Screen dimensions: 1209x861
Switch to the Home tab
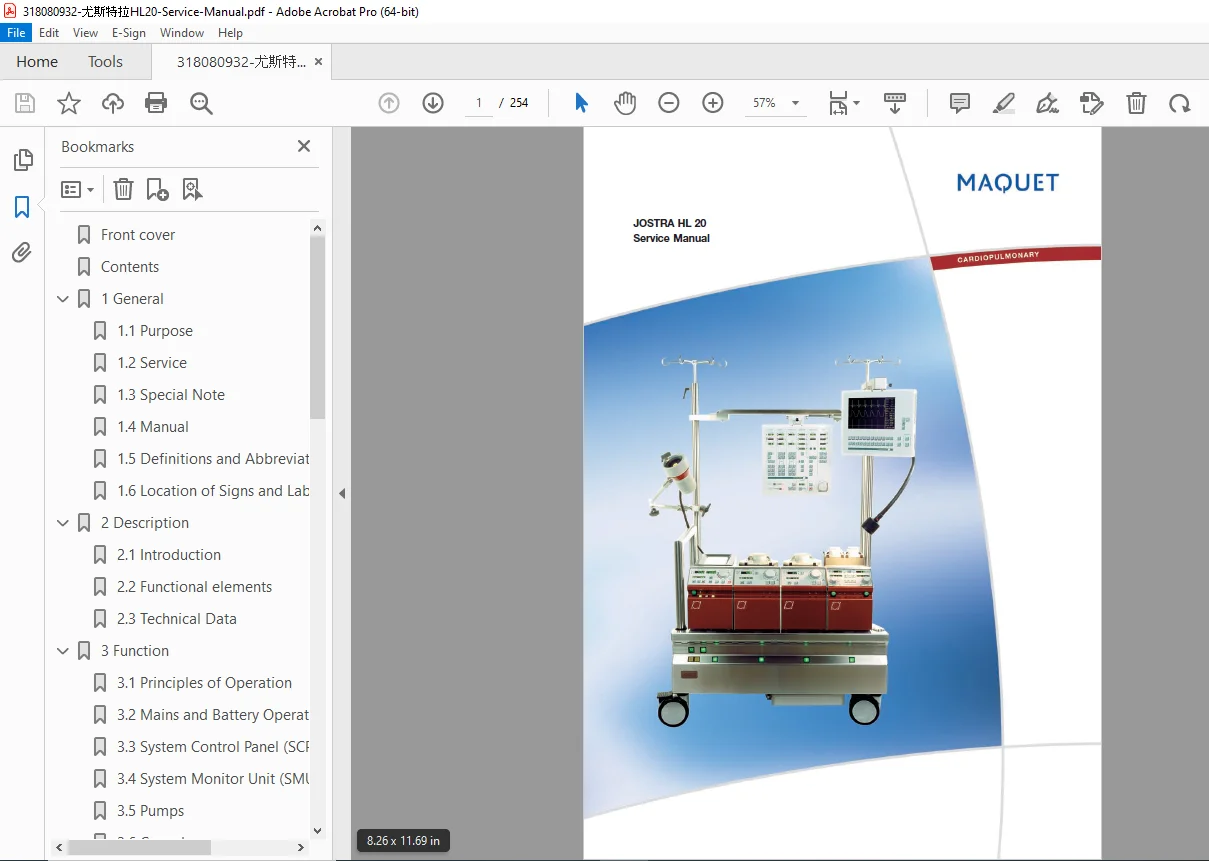pos(37,61)
